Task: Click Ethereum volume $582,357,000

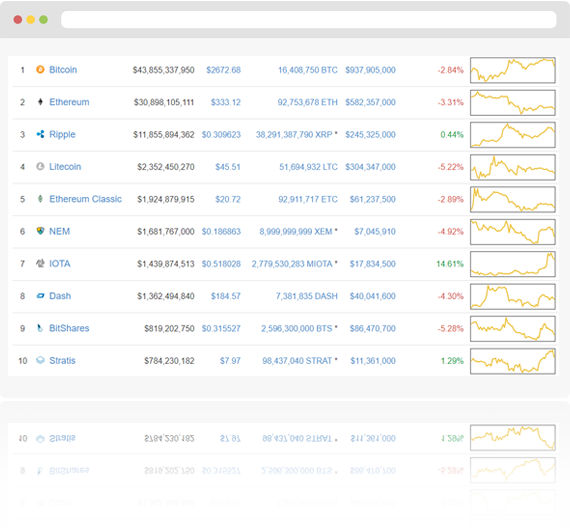Action: 370,103
